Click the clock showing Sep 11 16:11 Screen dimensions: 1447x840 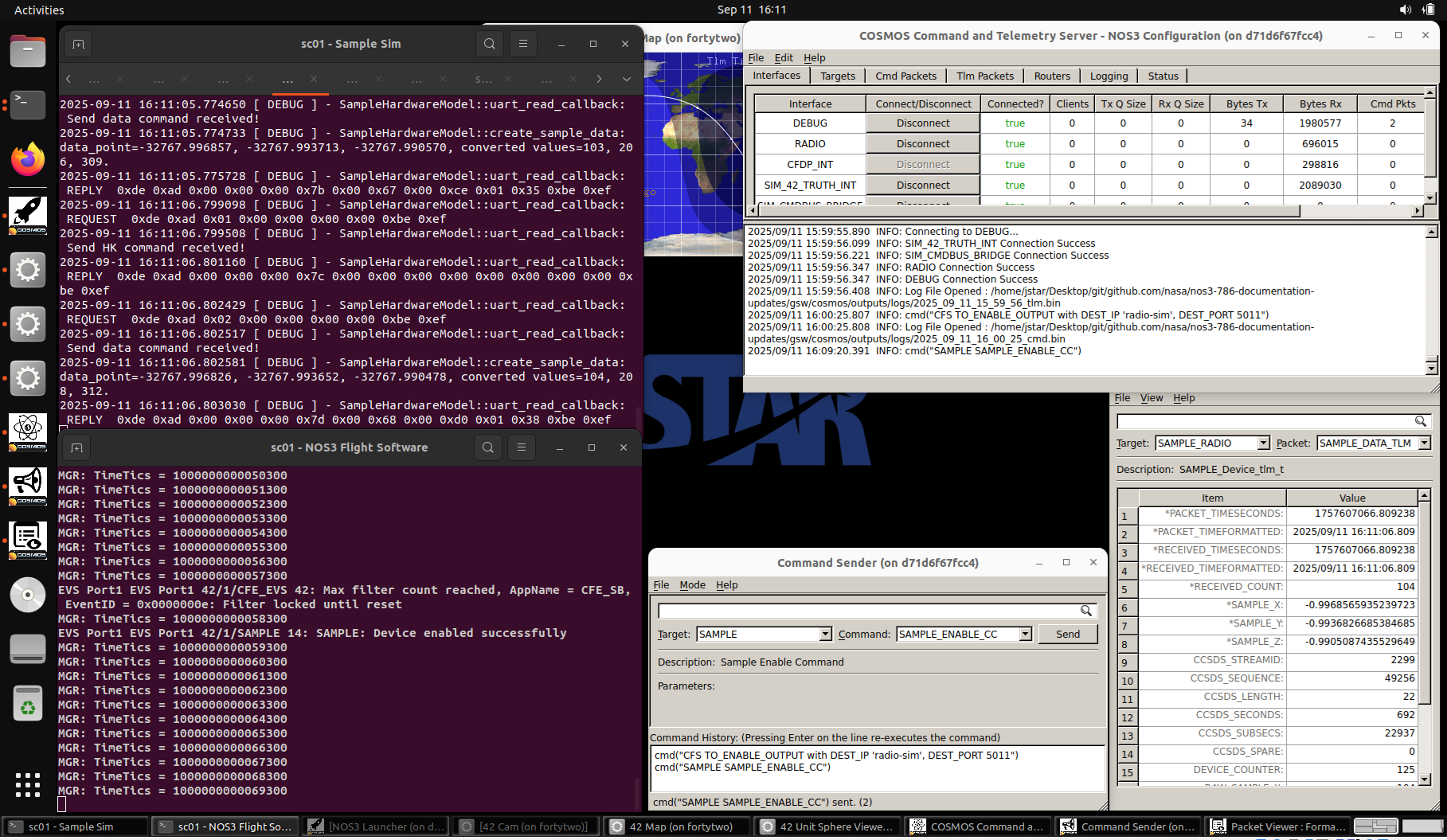click(x=751, y=10)
